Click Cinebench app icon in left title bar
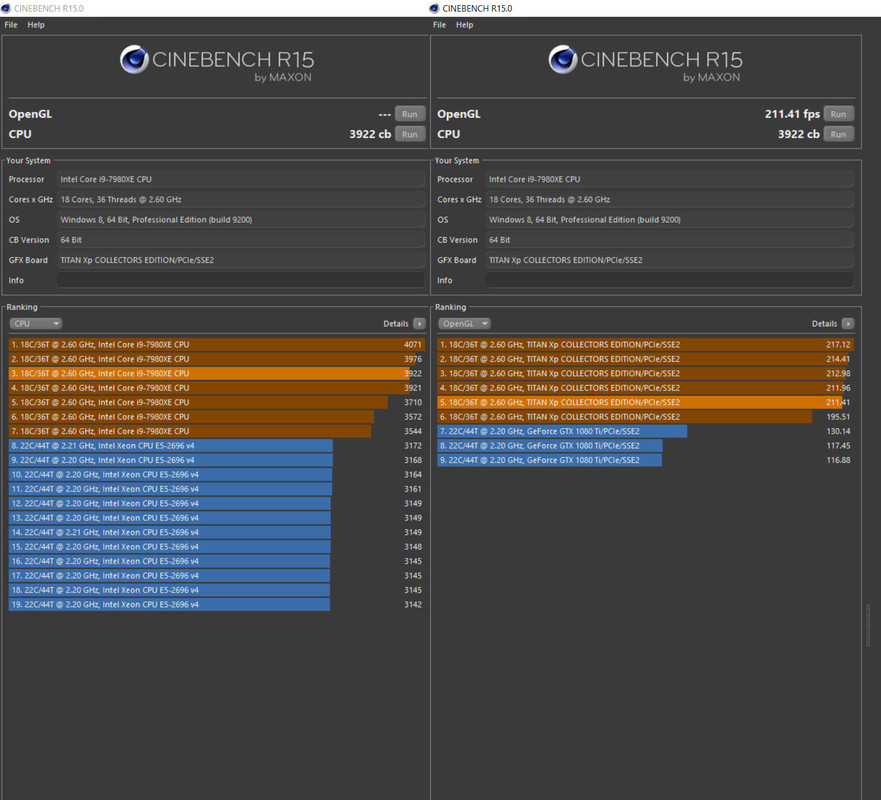Viewport: 881px width, 800px height. pos(6,8)
